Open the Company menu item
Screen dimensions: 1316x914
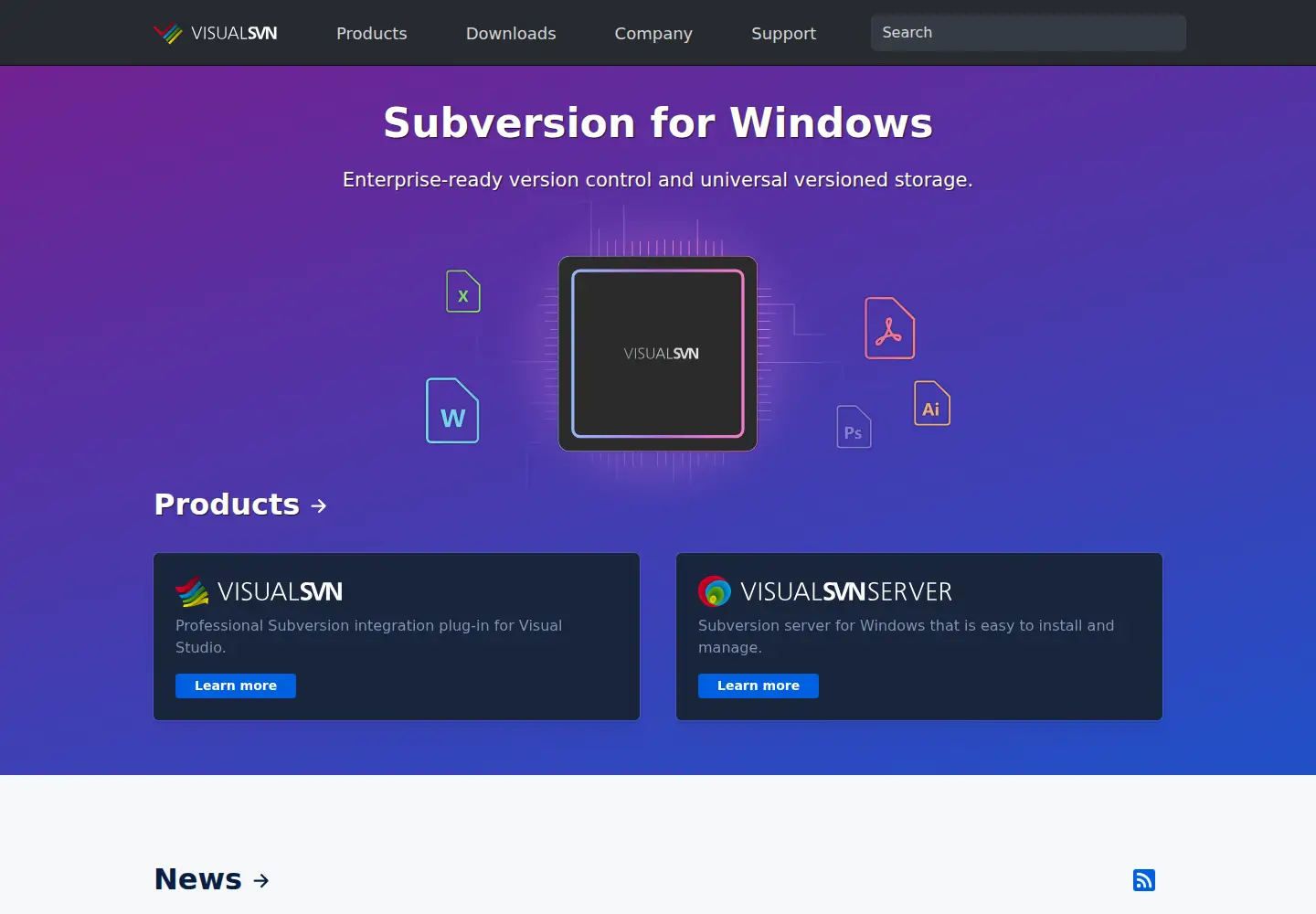tap(653, 33)
